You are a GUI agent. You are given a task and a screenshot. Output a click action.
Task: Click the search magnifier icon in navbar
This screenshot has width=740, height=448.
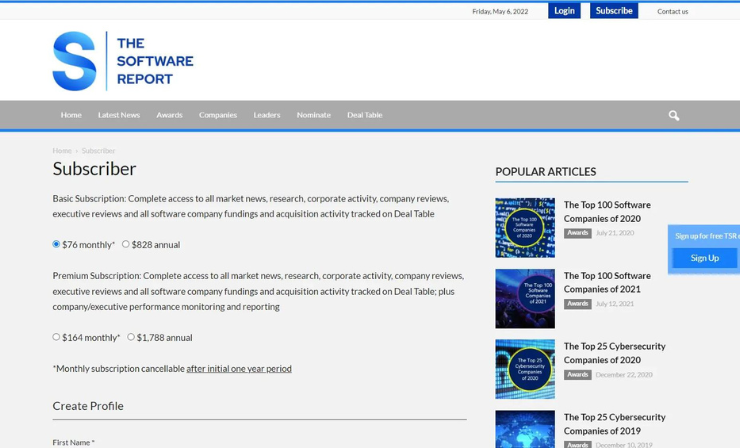[673, 116]
